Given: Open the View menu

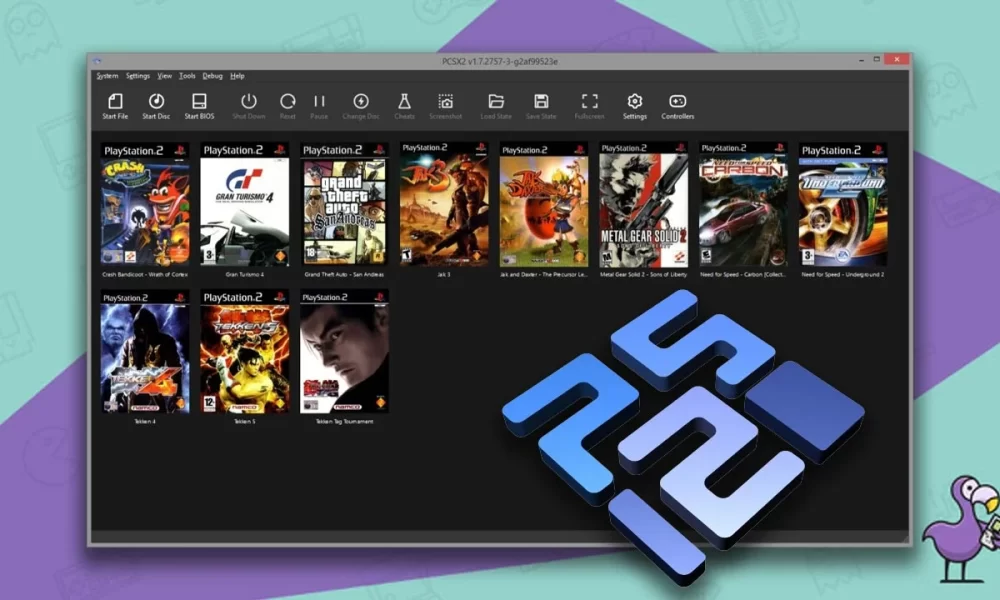Looking at the screenshot, I should pos(165,76).
